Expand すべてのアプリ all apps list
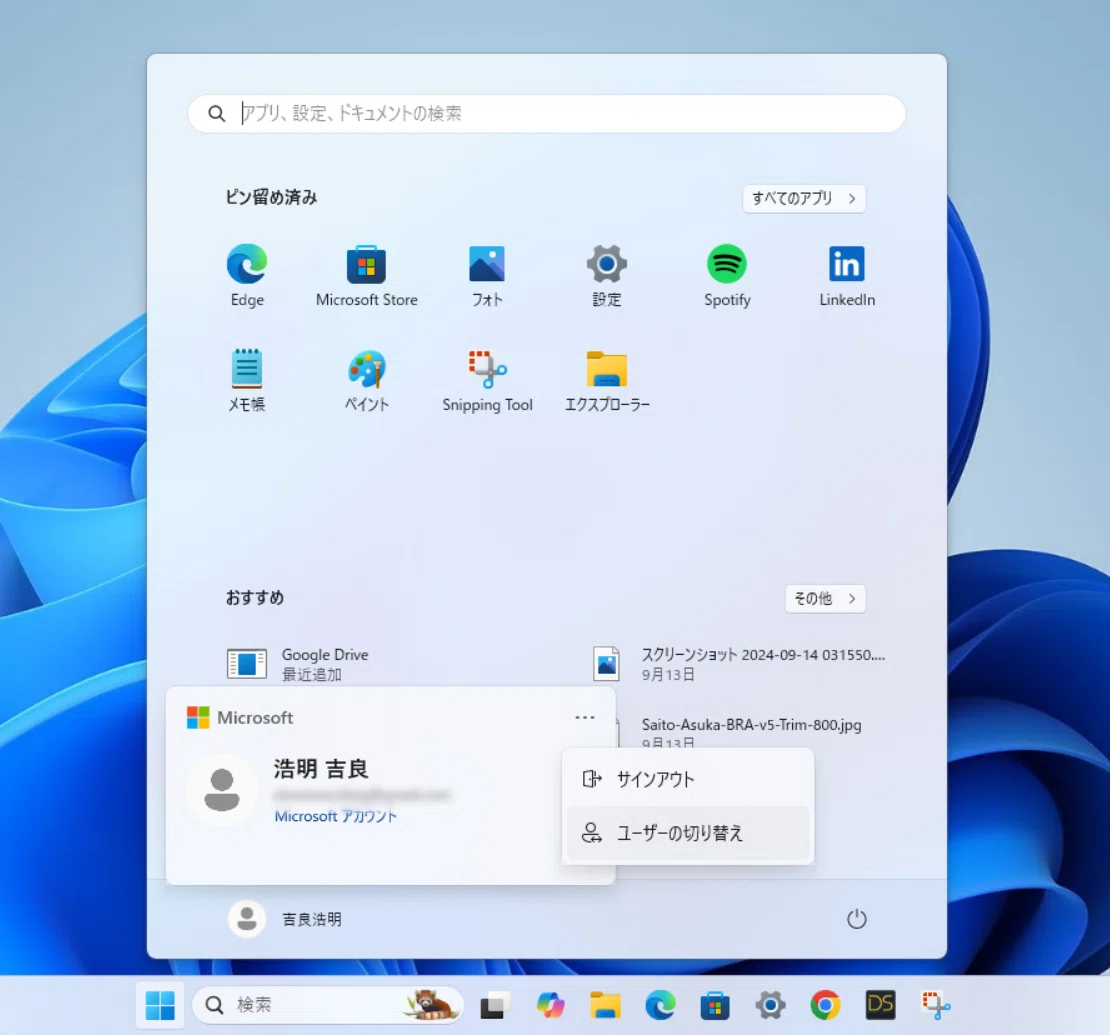Viewport: 1110px width, 1035px height. 804,198
